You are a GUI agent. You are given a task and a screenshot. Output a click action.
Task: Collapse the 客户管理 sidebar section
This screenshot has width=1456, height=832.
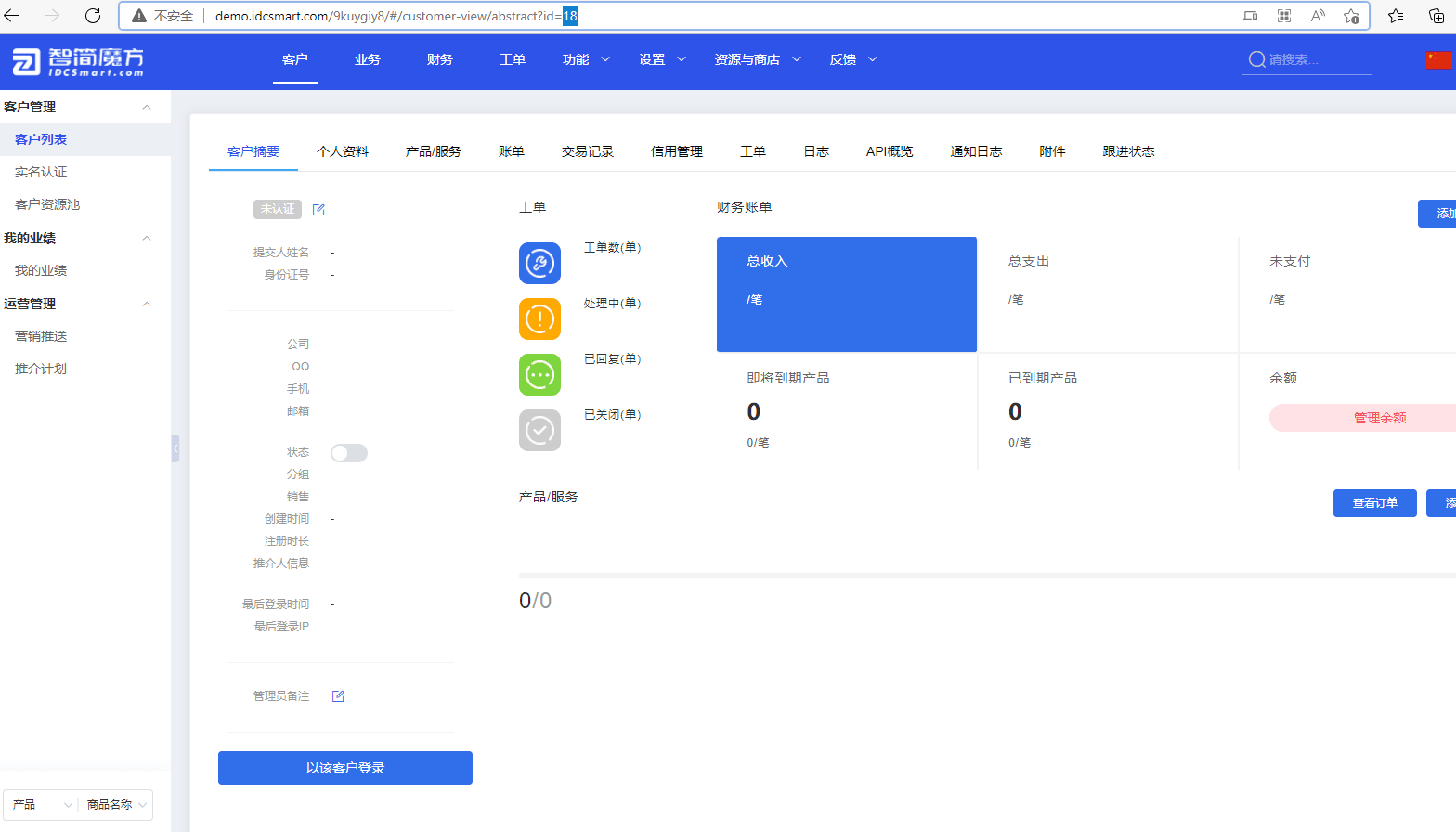coord(147,108)
